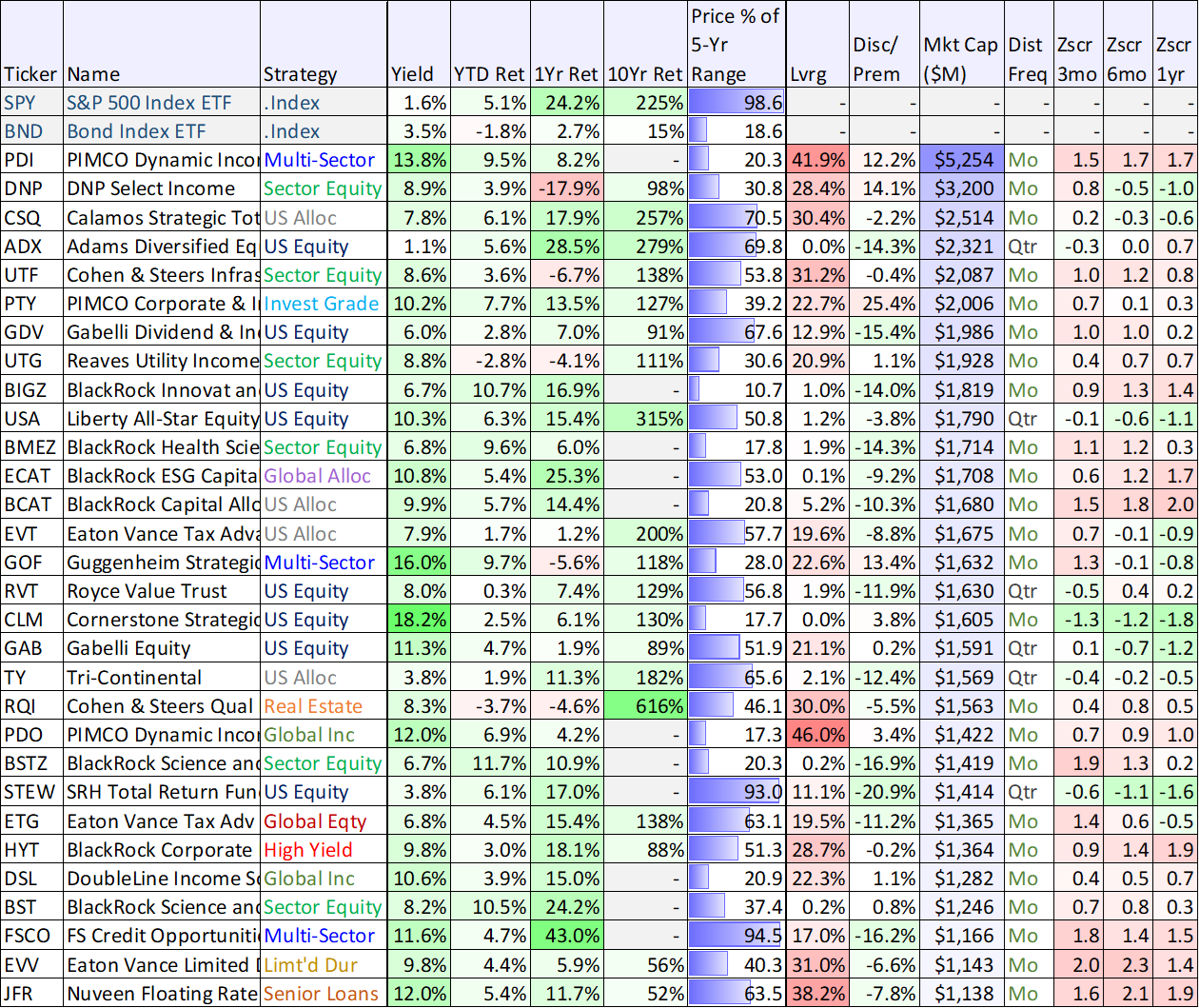The image size is (1199, 1008).
Task: Select the $3,200 market cap cell
Action: (x=961, y=188)
